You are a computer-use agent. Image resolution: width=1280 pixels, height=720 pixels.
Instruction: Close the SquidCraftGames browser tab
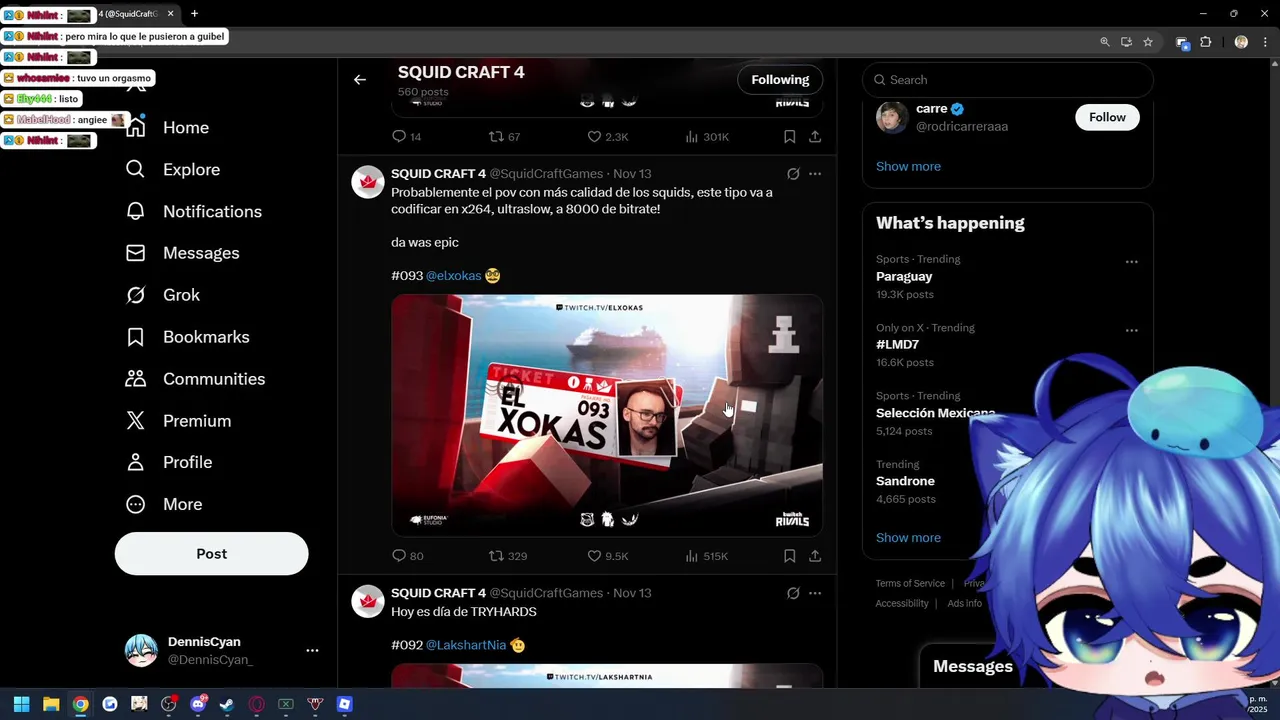click(x=170, y=14)
